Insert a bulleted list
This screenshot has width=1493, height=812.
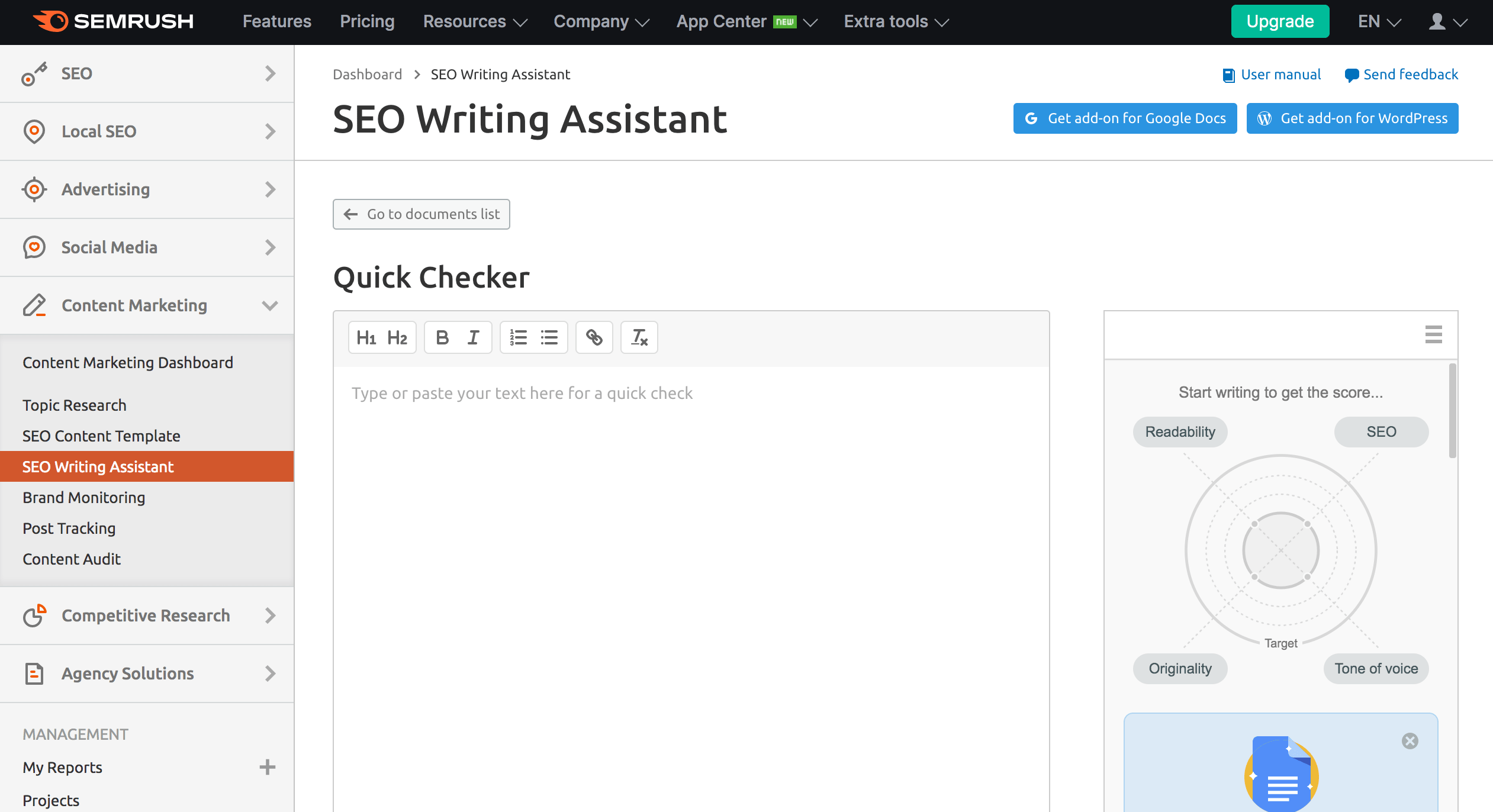pos(549,337)
